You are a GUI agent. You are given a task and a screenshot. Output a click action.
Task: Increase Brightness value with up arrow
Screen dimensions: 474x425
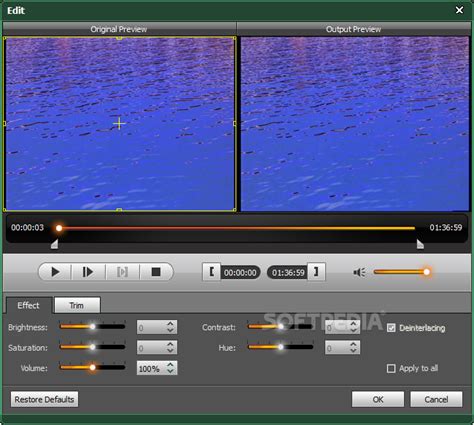point(170,324)
